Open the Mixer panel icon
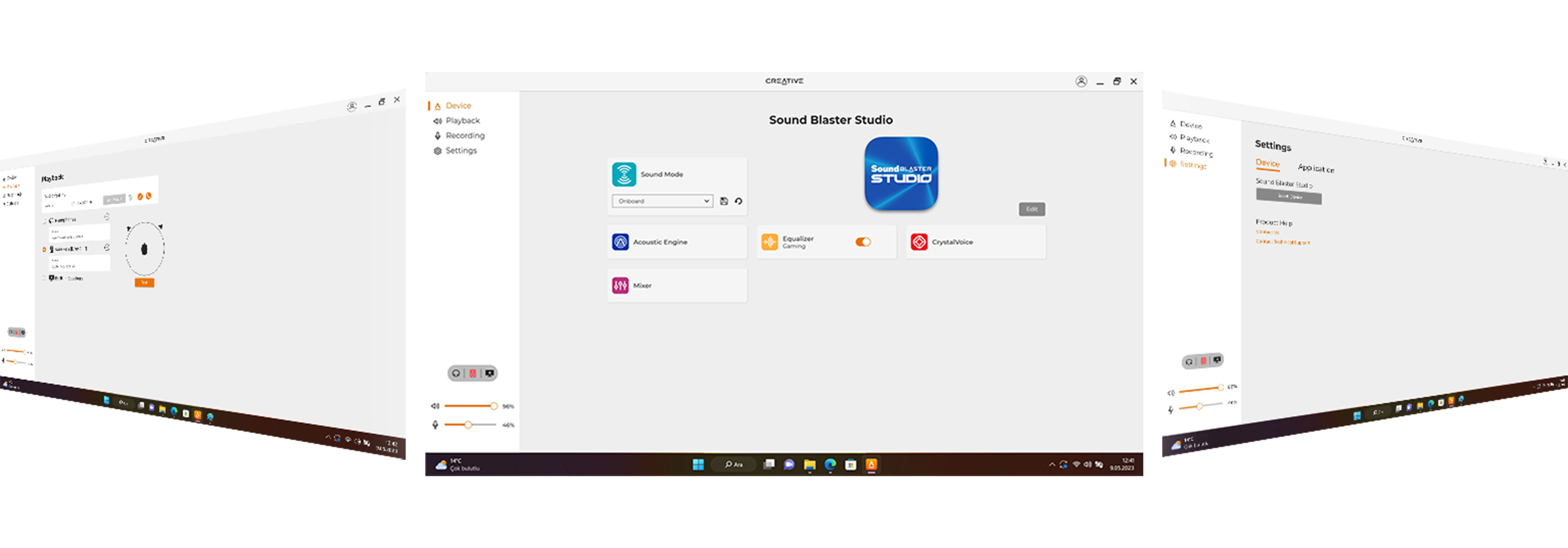The height and width of the screenshot is (548, 1568). pyautogui.click(x=620, y=285)
